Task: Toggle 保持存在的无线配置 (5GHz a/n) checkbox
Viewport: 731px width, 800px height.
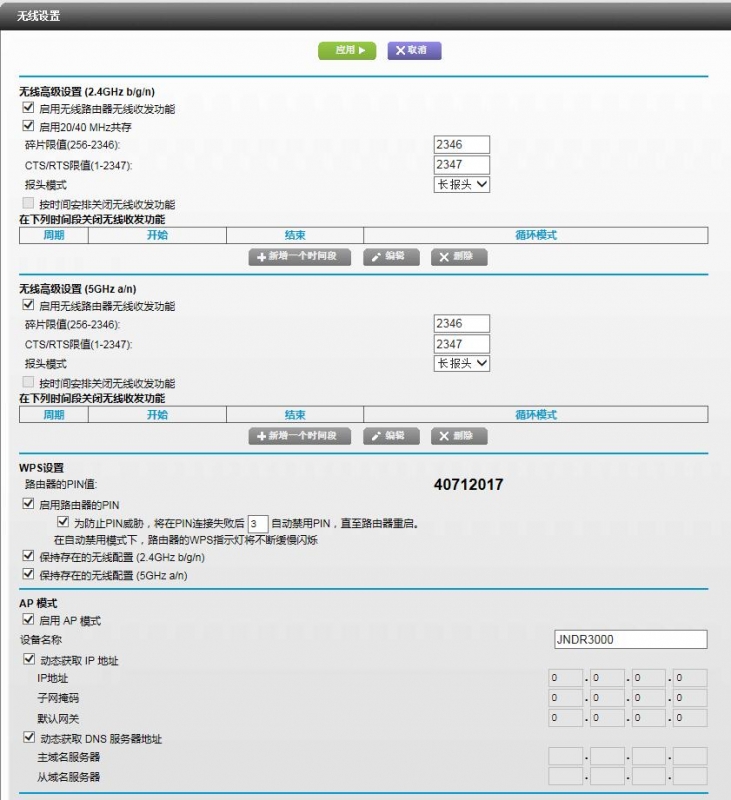Action: (x=28, y=574)
